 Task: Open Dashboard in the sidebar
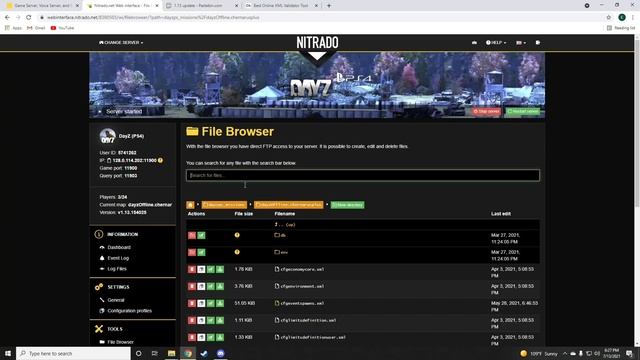point(119,247)
